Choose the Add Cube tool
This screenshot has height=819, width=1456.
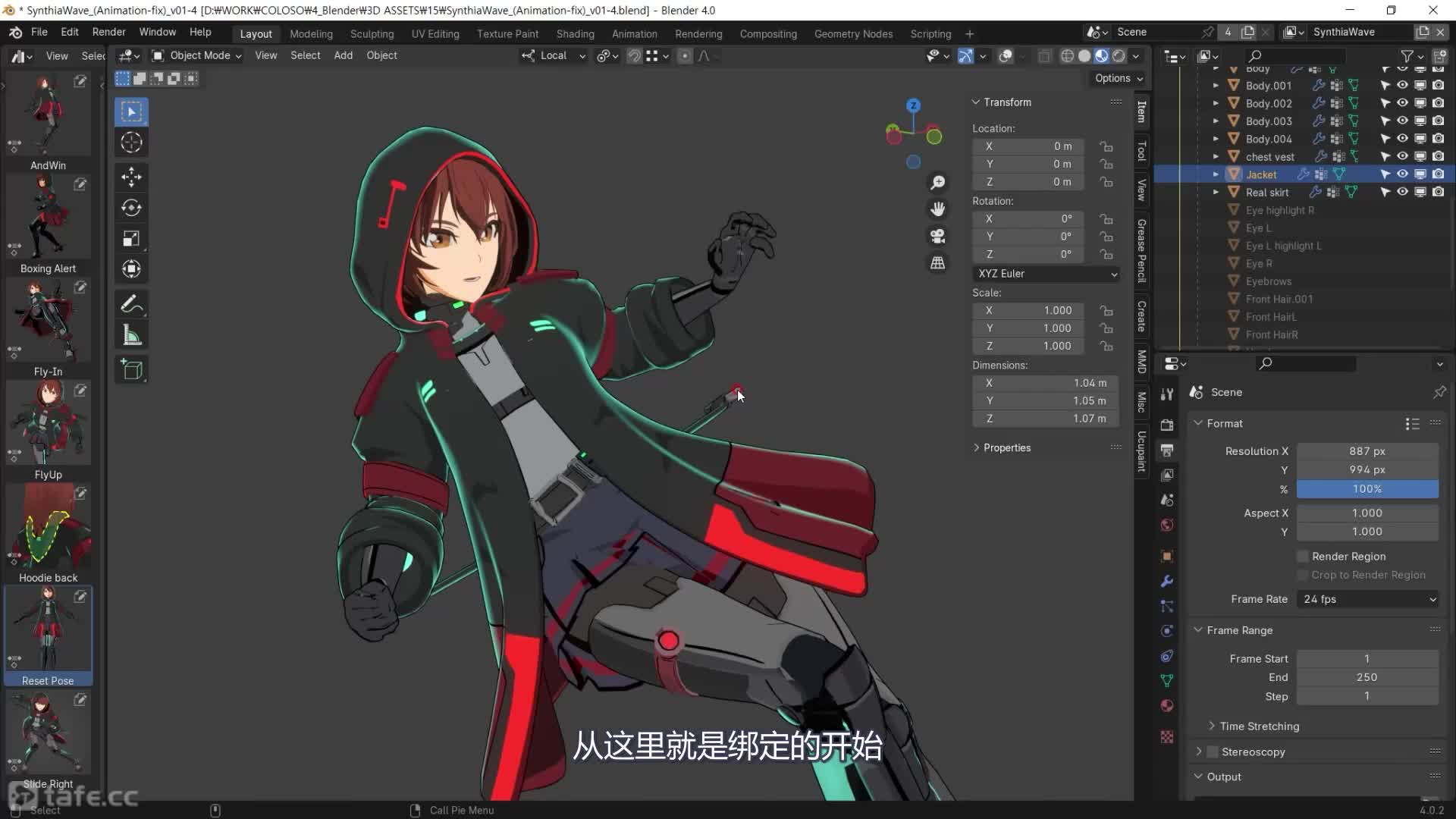coord(131,370)
